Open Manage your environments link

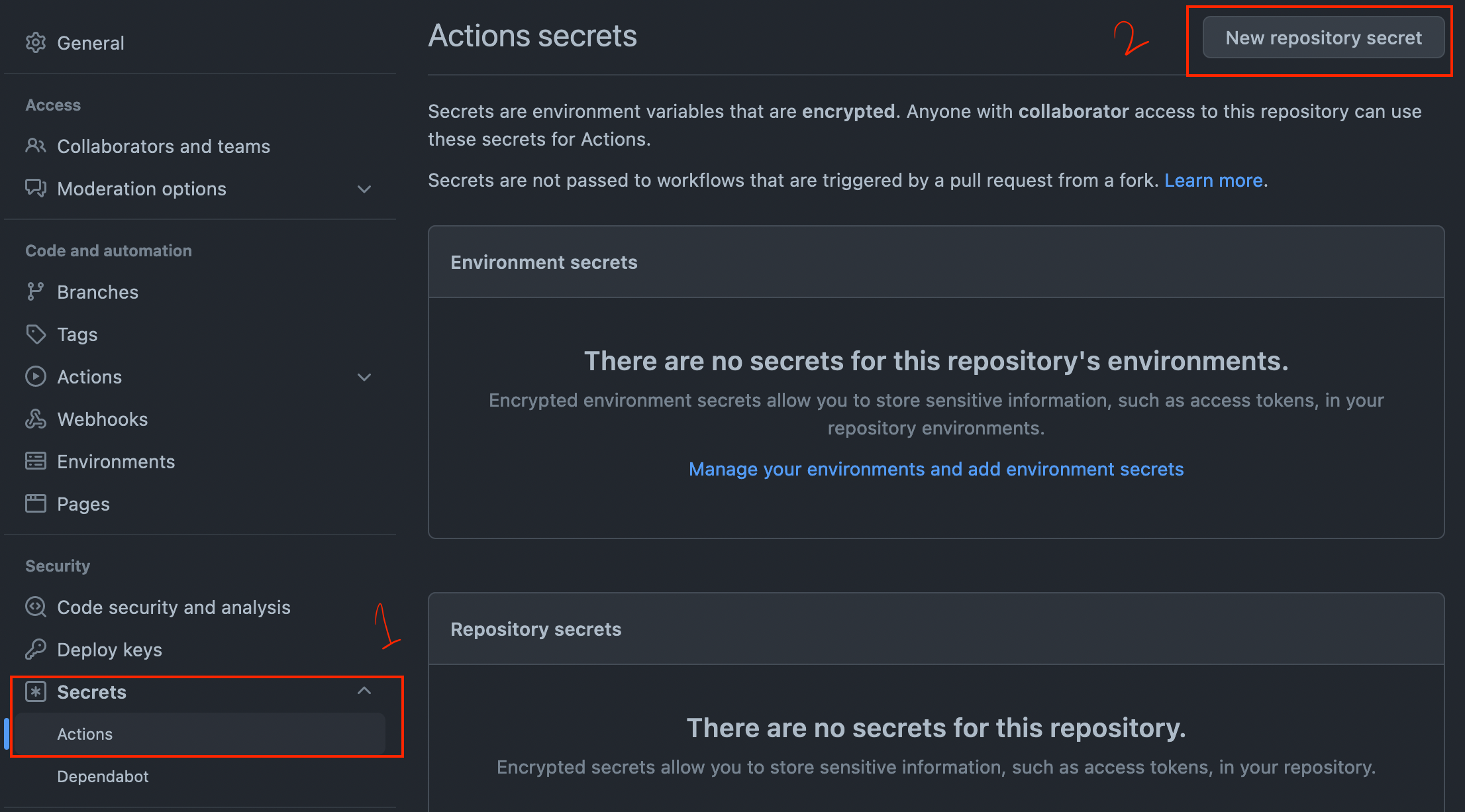click(936, 469)
